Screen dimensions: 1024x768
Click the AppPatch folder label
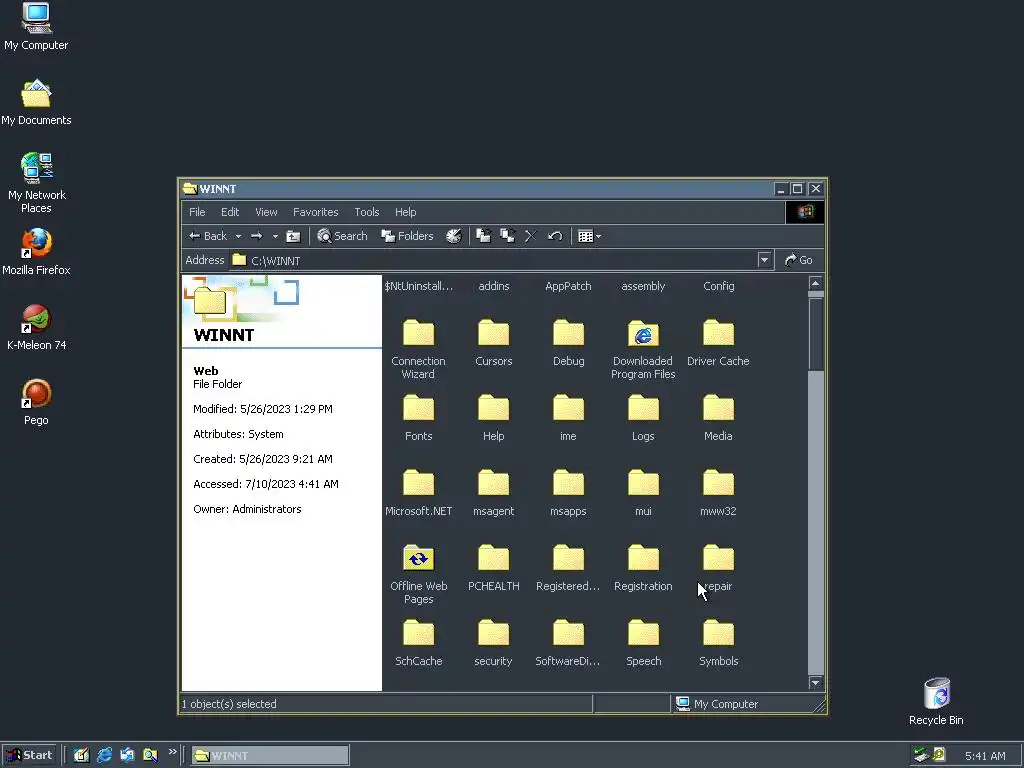(x=568, y=286)
